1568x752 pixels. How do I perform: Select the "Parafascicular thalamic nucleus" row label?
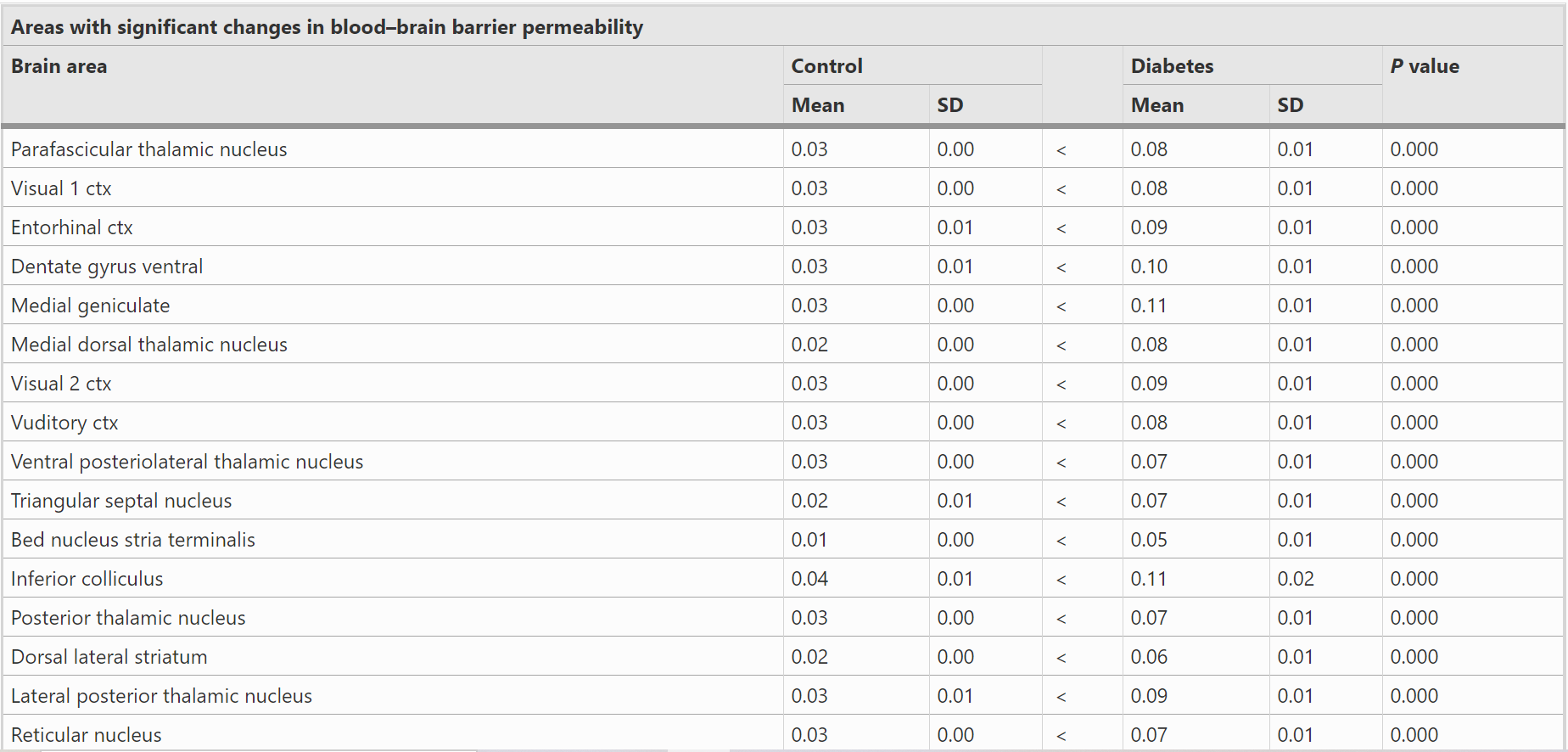click(149, 149)
